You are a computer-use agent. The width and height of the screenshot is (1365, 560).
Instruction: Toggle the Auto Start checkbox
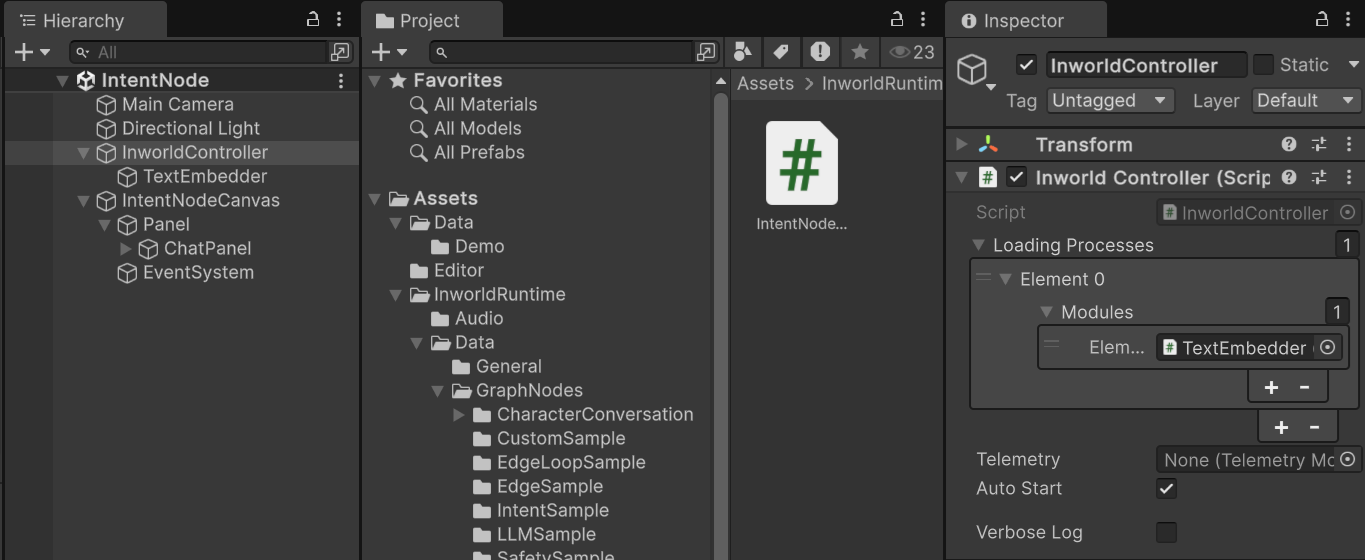1166,488
